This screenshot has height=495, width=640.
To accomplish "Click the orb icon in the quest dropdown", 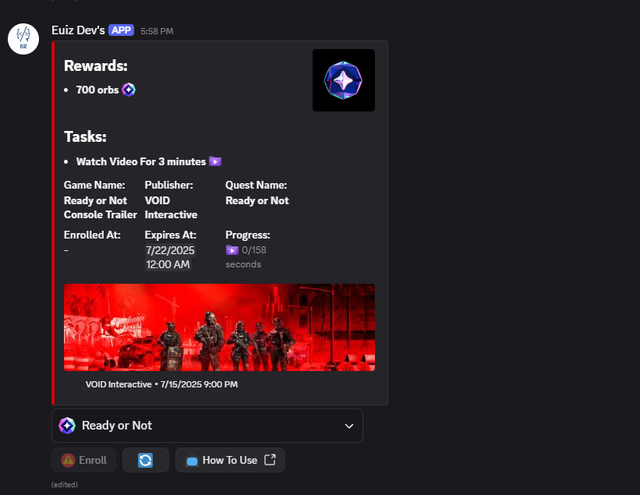I will (67, 426).
